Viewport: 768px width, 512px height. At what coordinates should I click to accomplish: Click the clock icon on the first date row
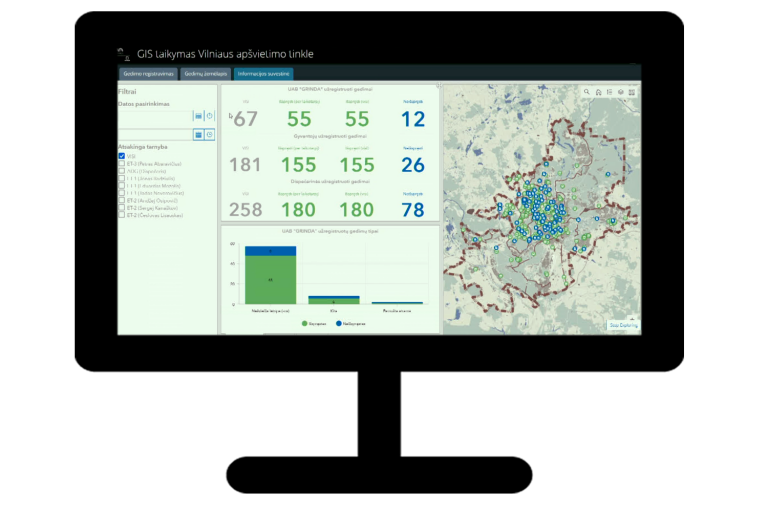tap(210, 116)
